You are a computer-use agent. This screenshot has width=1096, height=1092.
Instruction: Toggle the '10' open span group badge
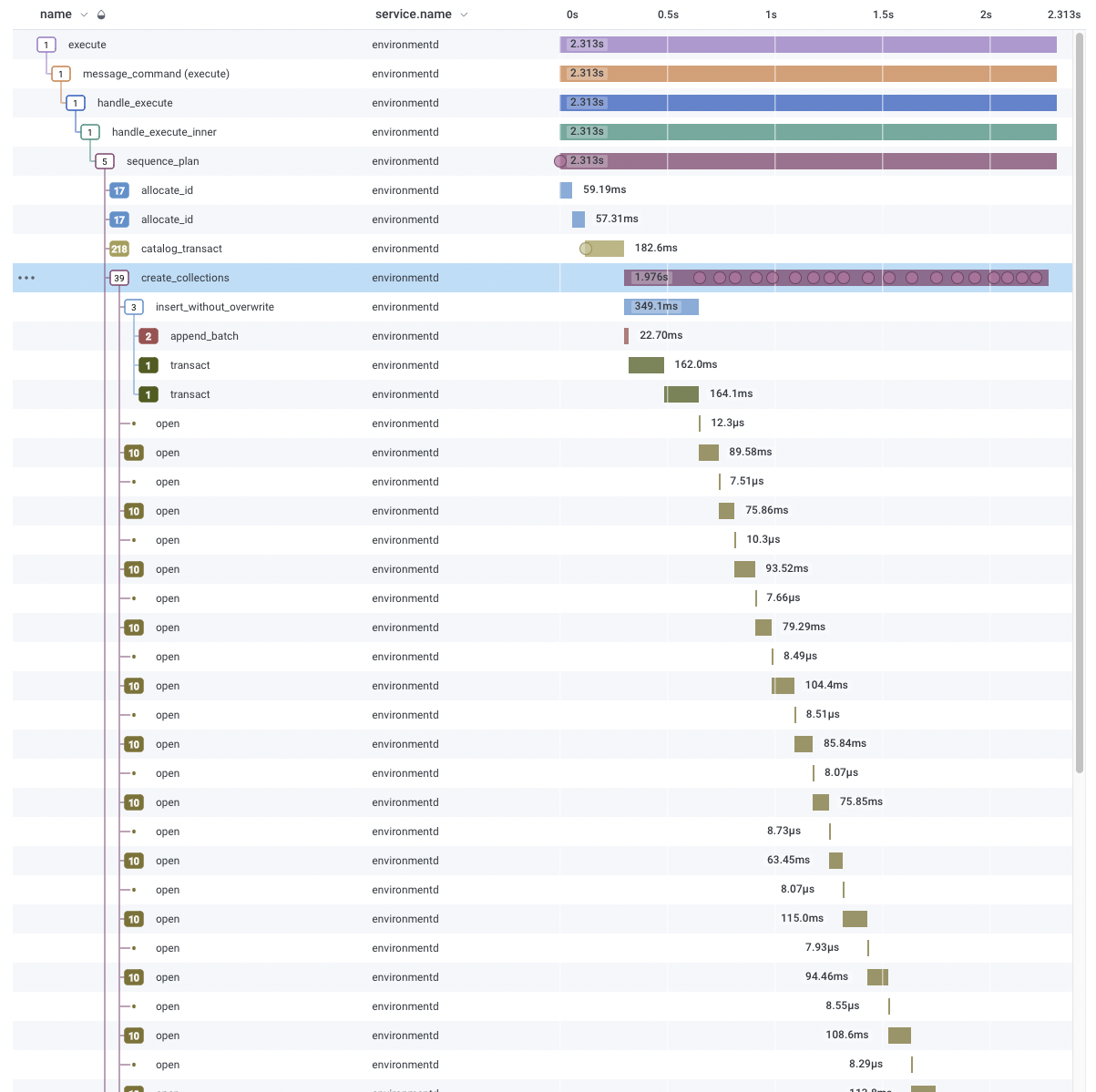(133, 453)
